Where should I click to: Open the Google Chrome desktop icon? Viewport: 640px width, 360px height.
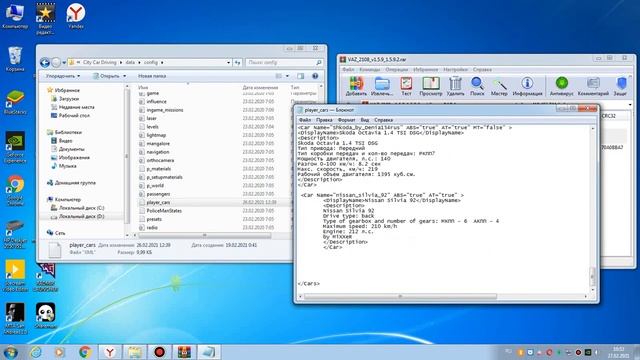click(x=15, y=190)
